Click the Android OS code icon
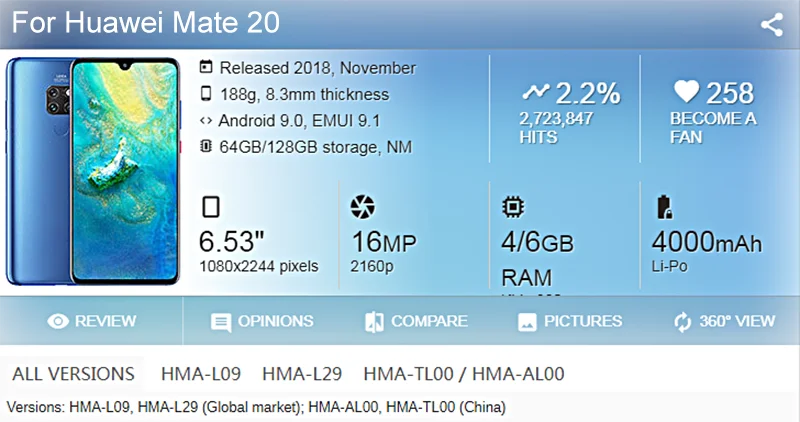Screen dimensions: 800x422 click(206, 120)
